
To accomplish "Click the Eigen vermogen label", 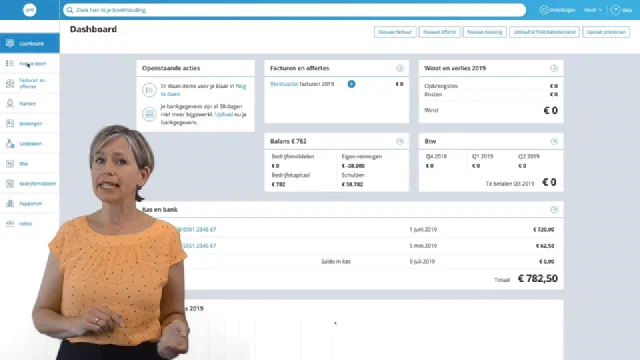I will coord(362,156).
